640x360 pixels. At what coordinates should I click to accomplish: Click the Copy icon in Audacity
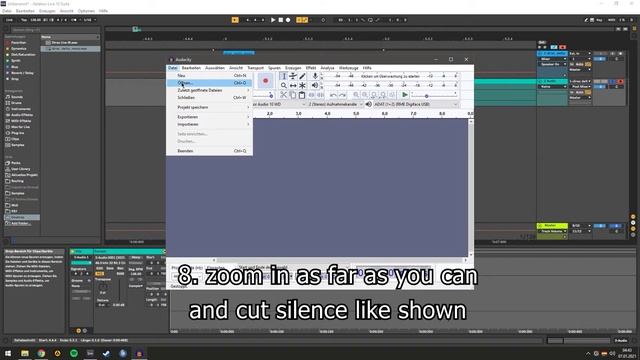pyautogui.click(x=293, y=95)
